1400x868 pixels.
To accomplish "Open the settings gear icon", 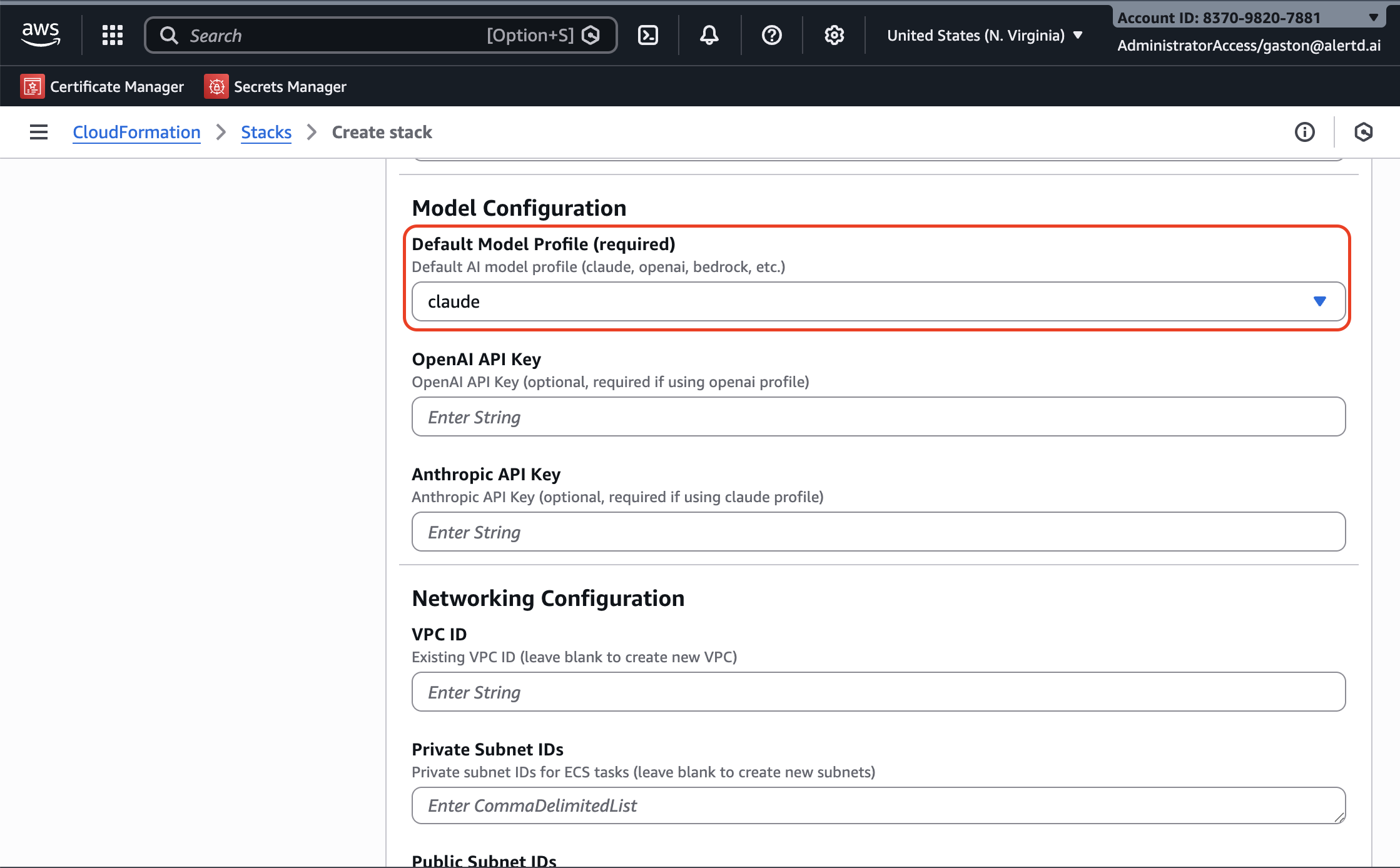I will (834, 35).
